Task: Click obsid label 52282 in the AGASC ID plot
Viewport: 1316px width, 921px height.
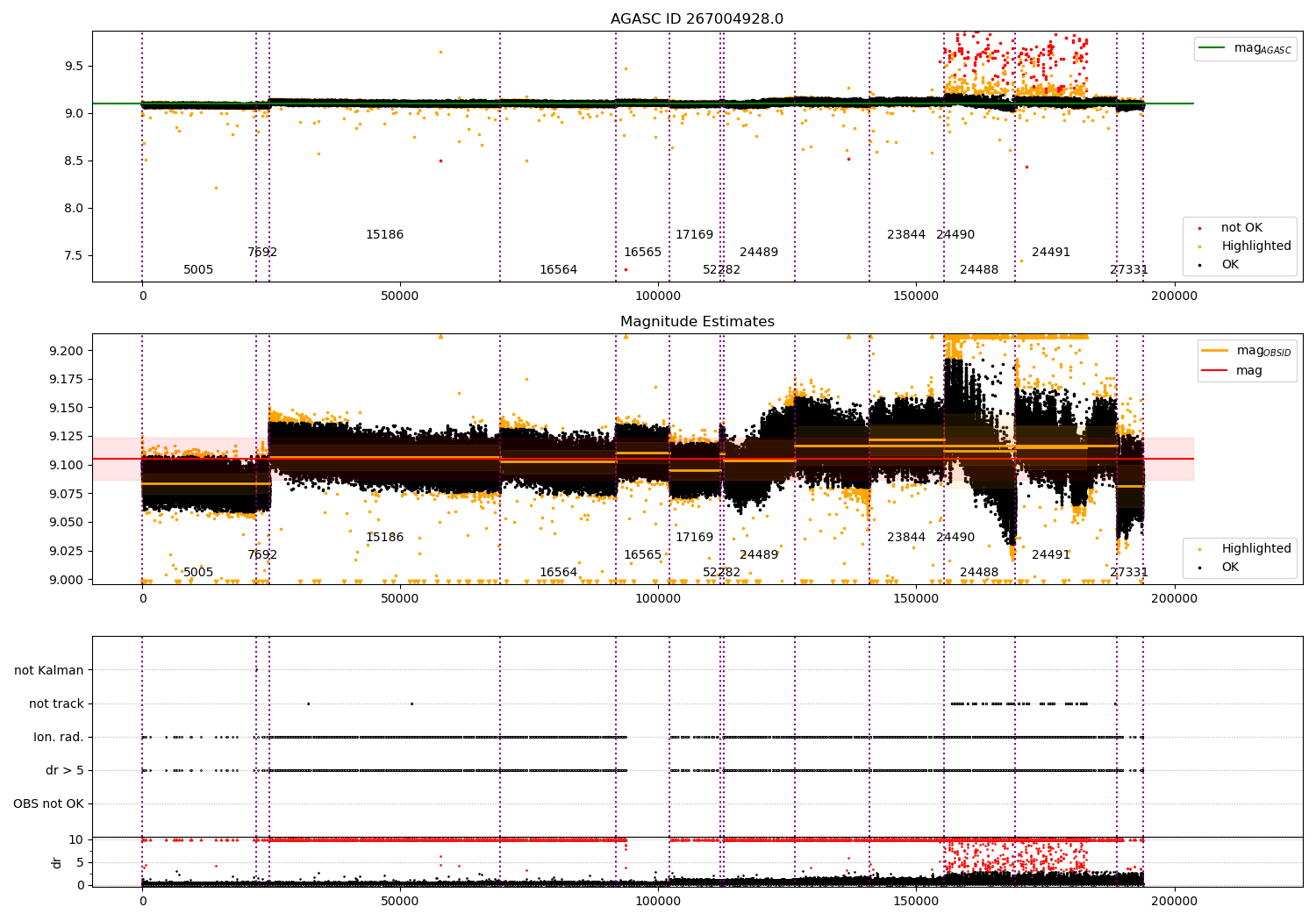Action: pyautogui.click(x=721, y=270)
